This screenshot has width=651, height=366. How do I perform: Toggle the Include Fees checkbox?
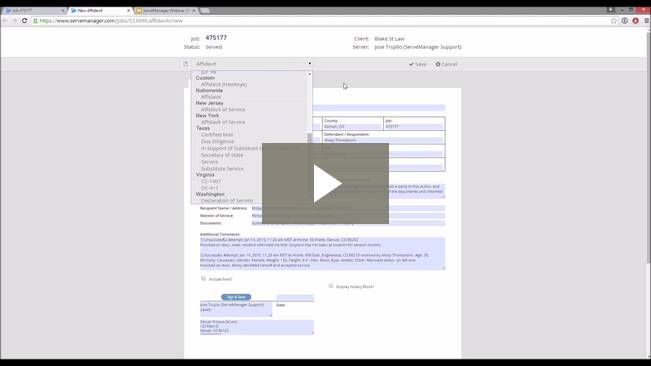(x=203, y=278)
